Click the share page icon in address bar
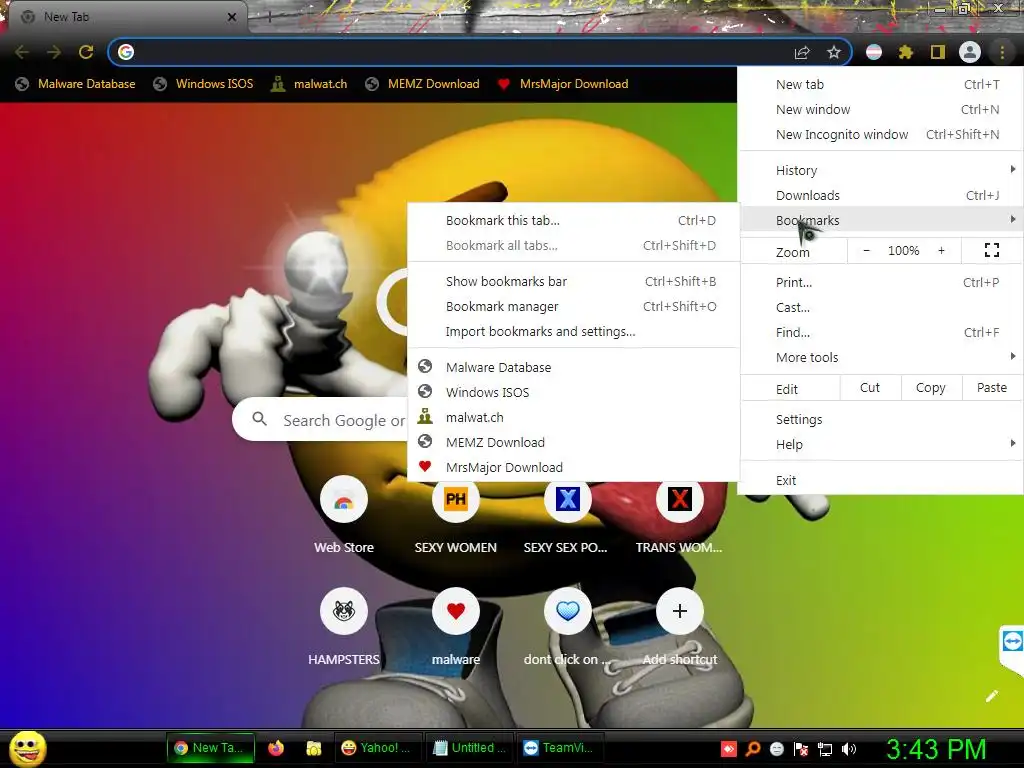 [802, 53]
